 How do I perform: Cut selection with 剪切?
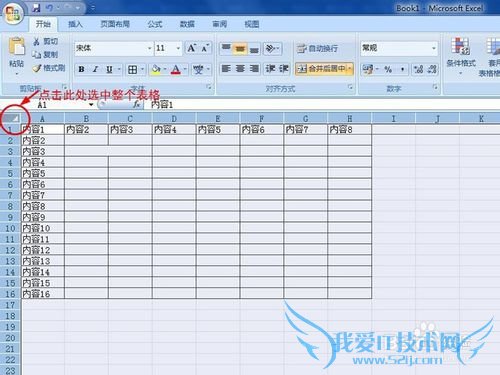click(x=46, y=42)
